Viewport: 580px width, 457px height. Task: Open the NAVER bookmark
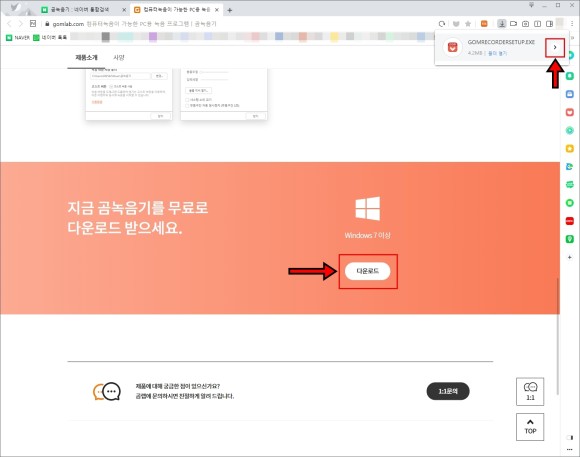18,37
